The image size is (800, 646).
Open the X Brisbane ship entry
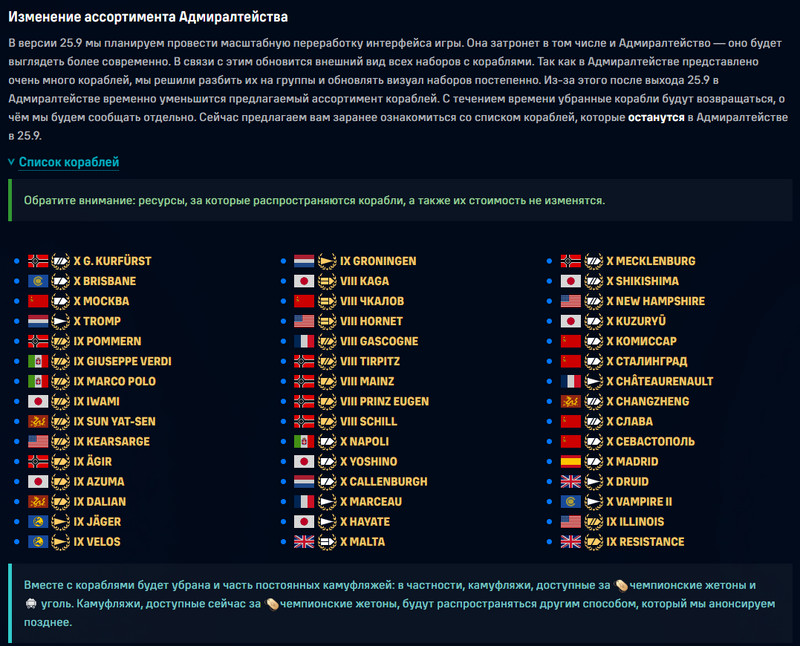coord(105,281)
